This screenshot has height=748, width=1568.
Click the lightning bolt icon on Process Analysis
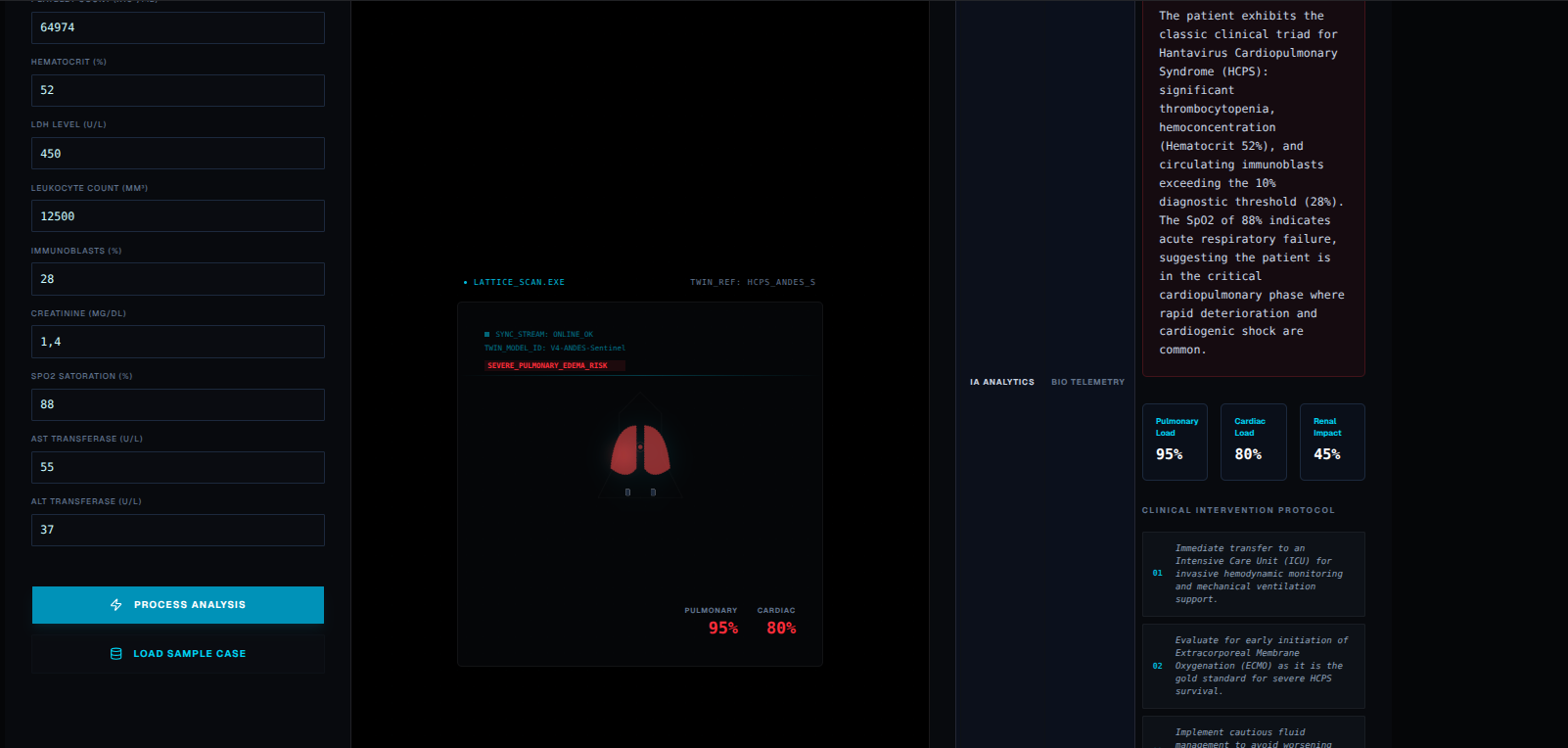[116, 605]
